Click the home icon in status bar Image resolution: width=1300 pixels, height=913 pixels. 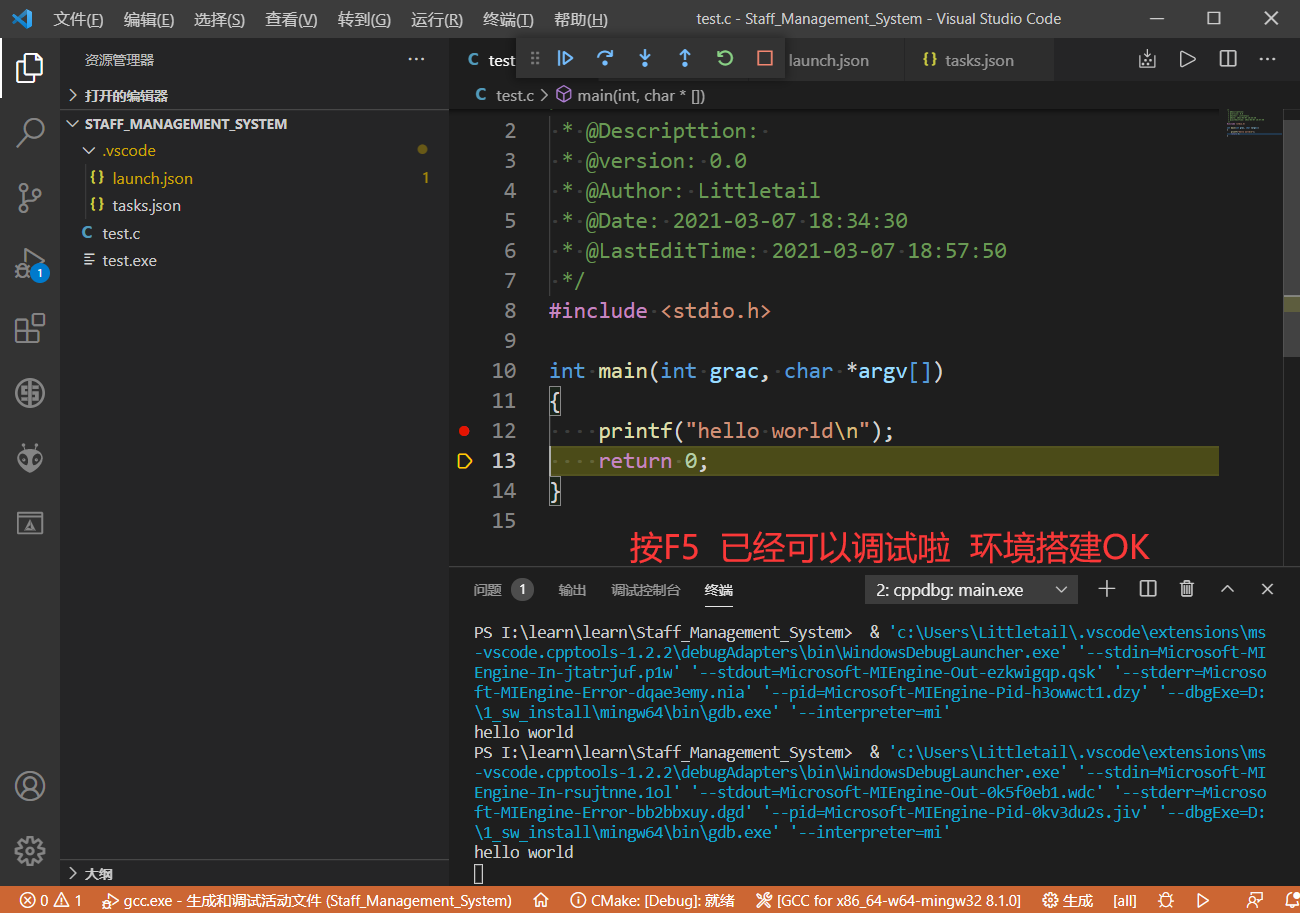point(541,900)
